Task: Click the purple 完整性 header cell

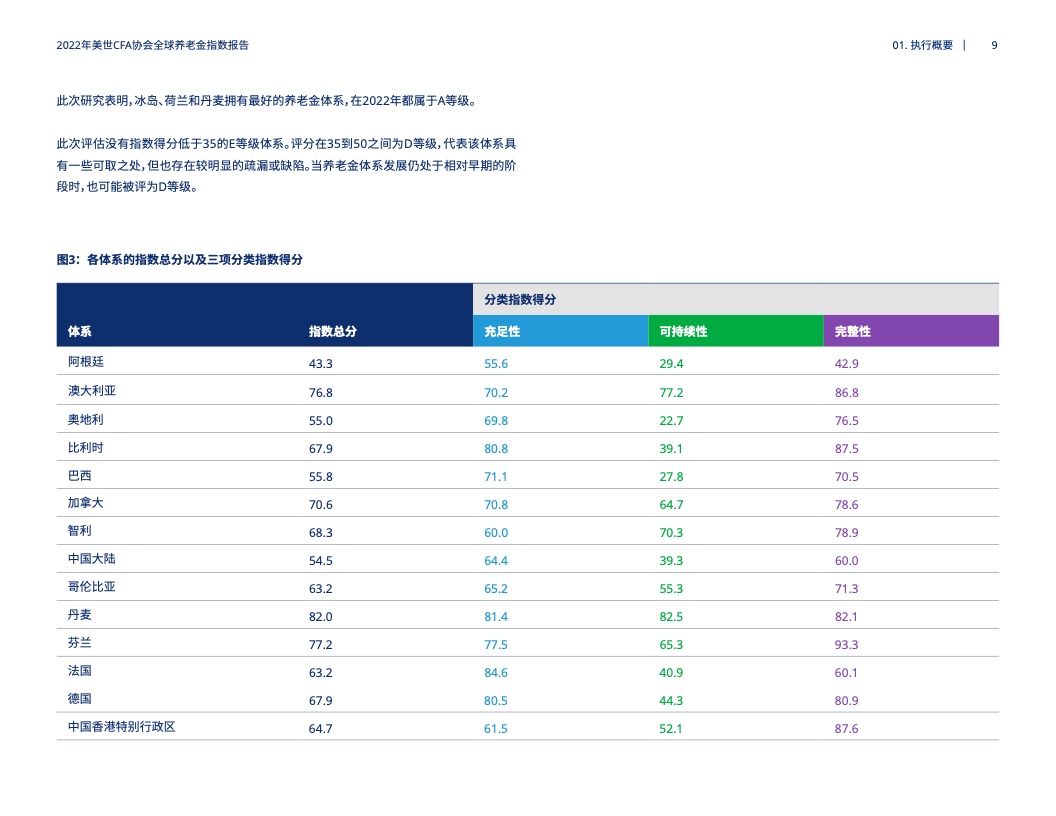Action: [x=911, y=331]
